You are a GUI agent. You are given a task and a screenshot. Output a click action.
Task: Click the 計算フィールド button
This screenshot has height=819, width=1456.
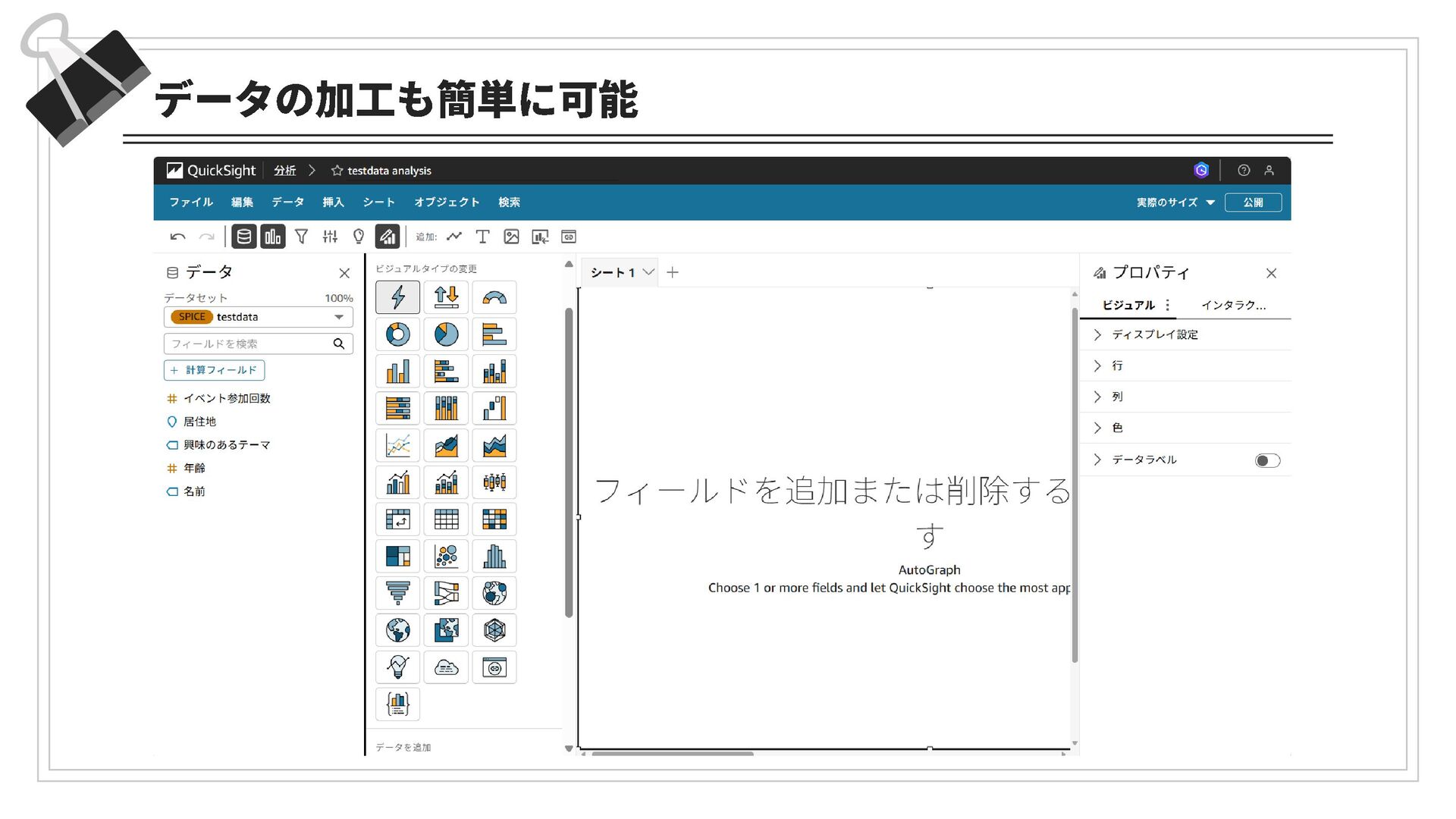(214, 370)
